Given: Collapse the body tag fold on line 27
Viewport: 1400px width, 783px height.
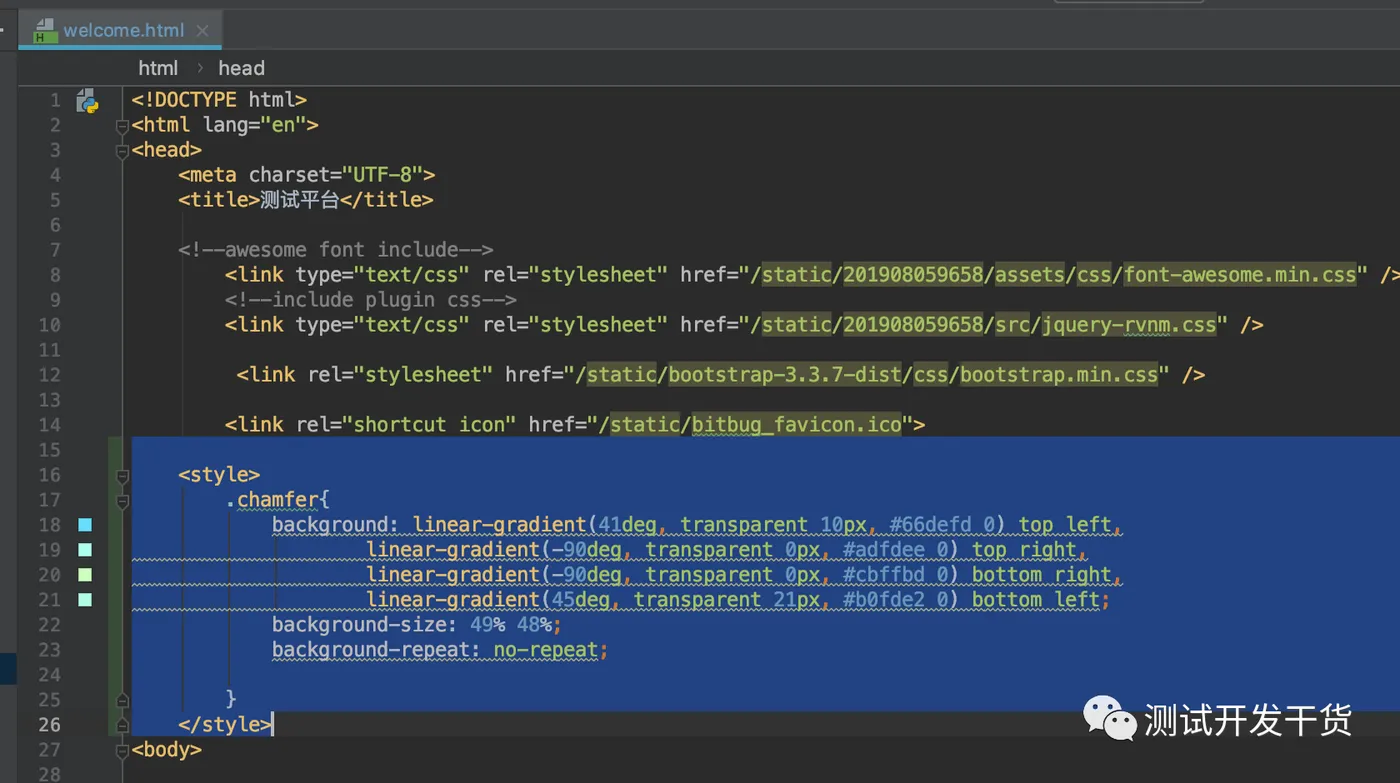Looking at the screenshot, I should click(x=122, y=750).
